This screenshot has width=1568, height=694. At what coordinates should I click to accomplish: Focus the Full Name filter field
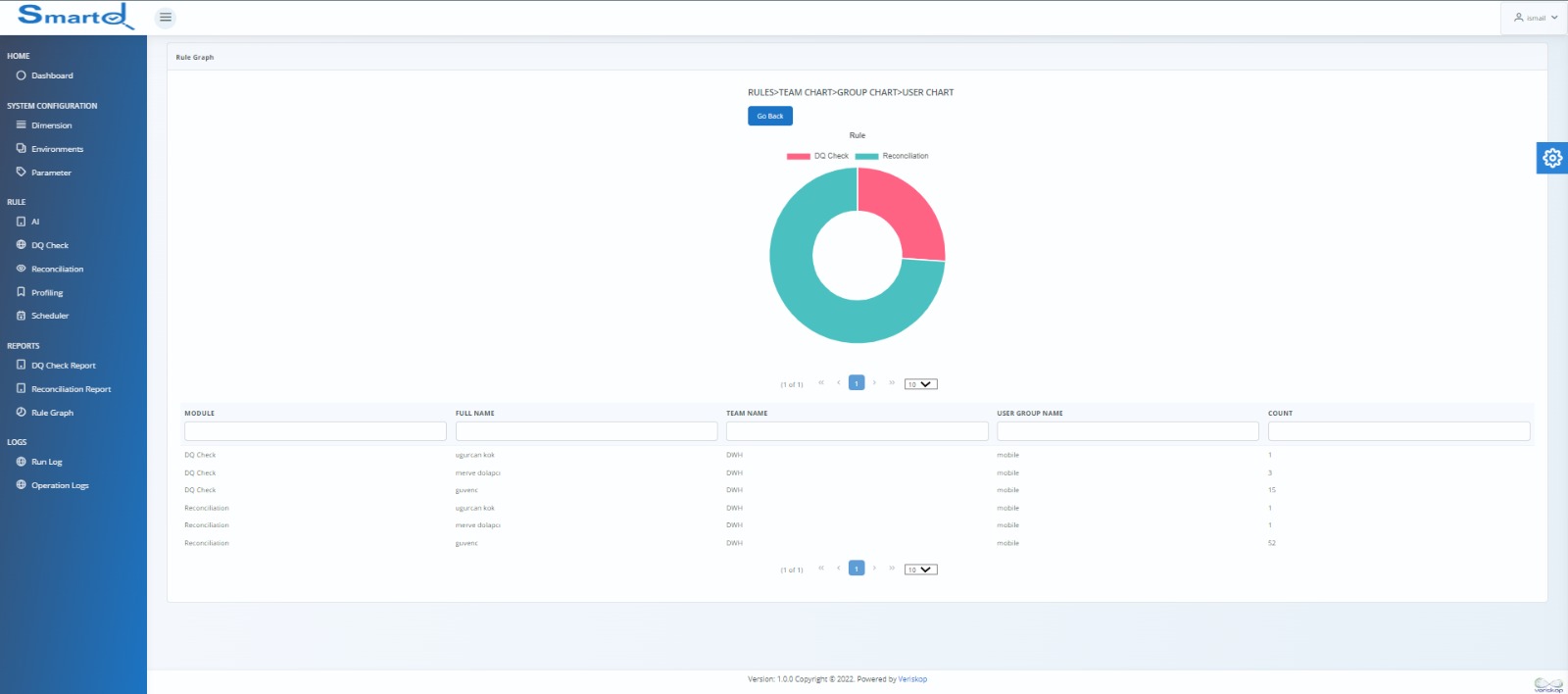coord(586,431)
